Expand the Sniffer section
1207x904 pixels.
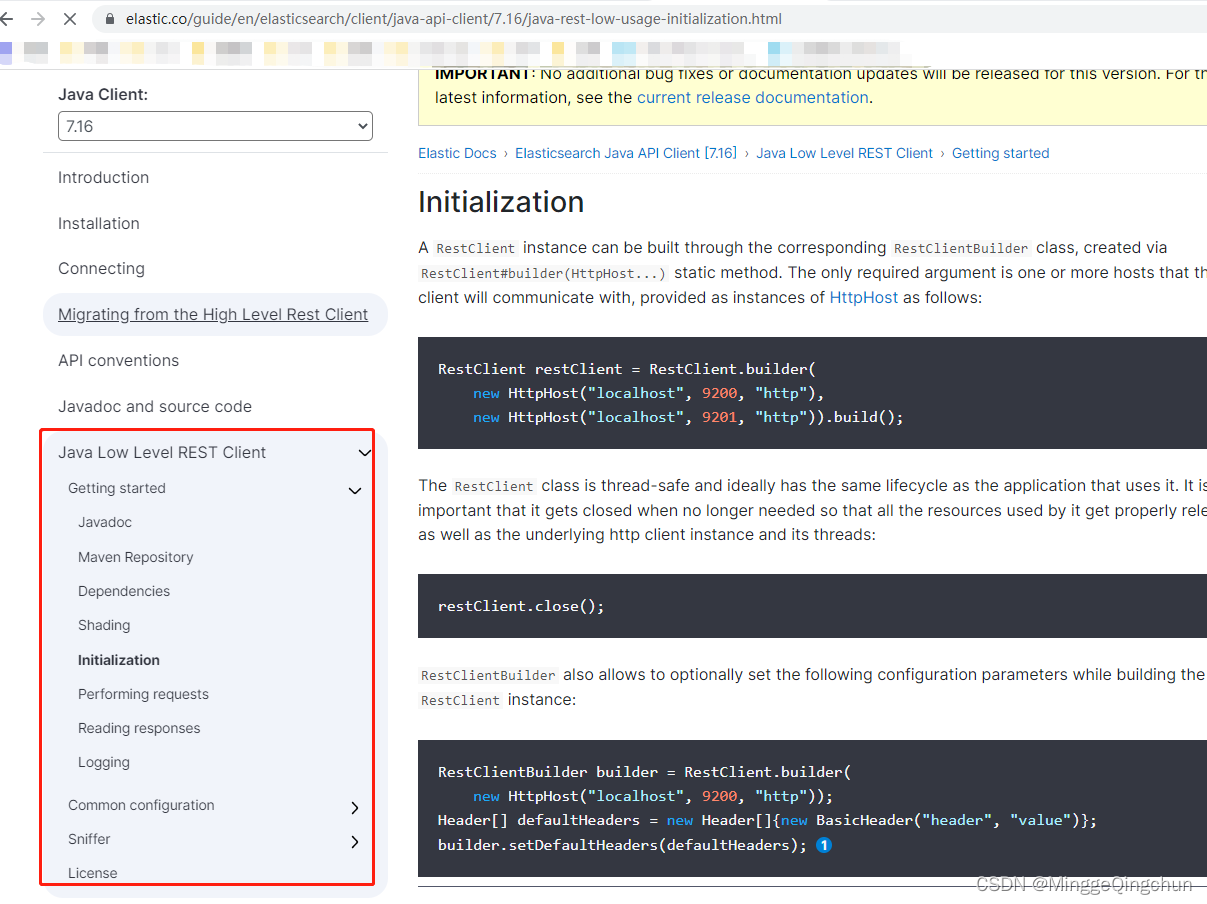pyautogui.click(x=354, y=841)
